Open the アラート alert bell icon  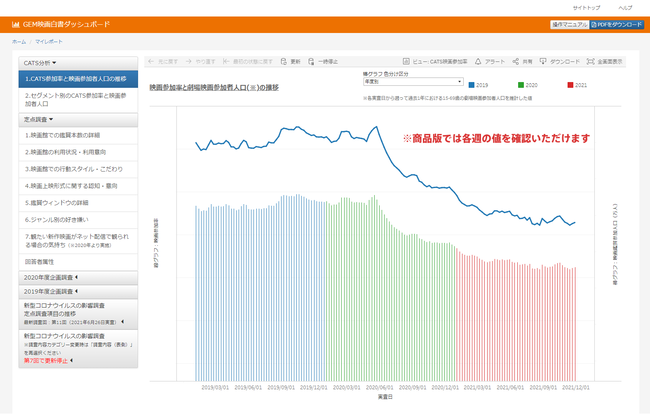click(478, 61)
